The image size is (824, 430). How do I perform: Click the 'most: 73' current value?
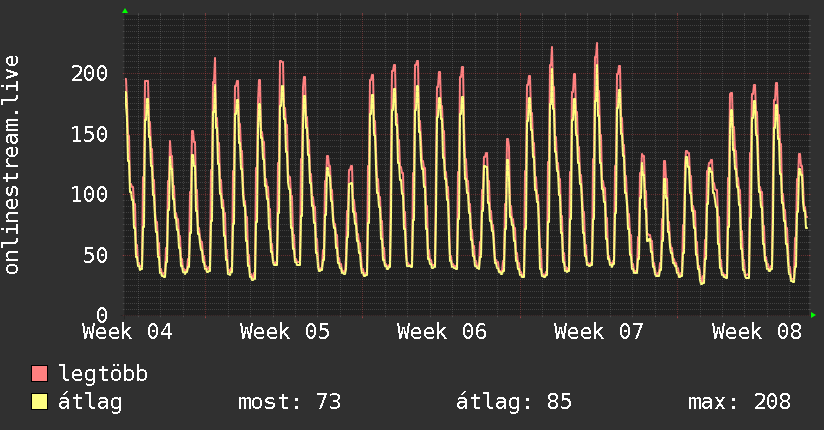290,402
